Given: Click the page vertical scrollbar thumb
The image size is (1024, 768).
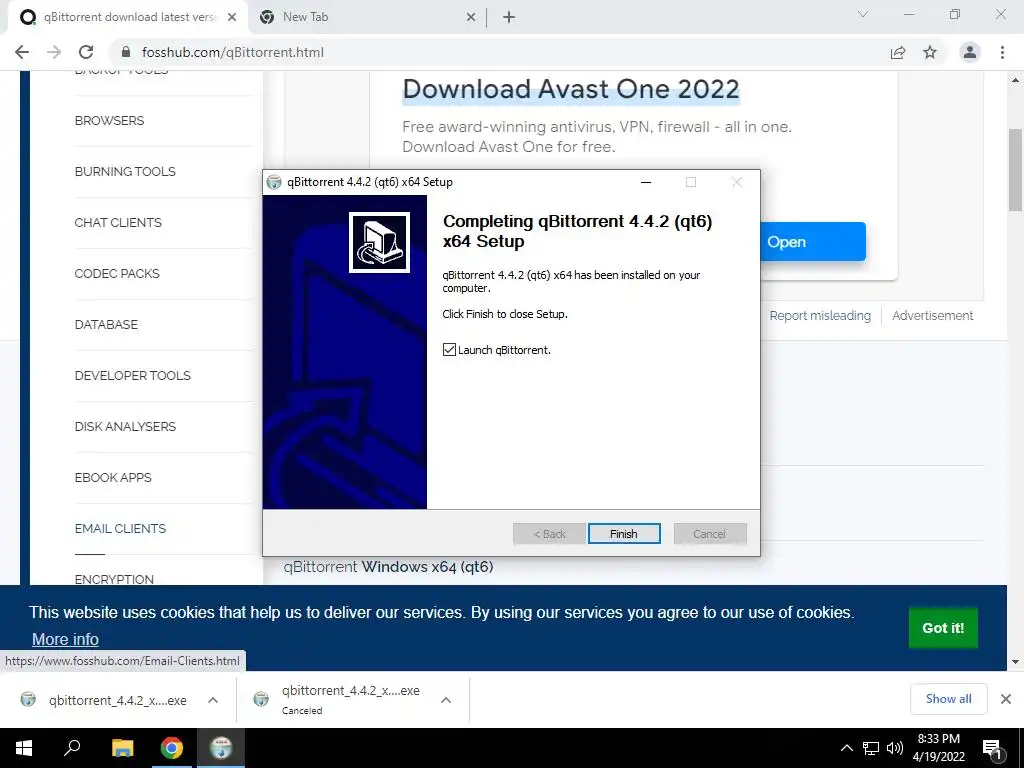Looking at the screenshot, I should [1016, 170].
